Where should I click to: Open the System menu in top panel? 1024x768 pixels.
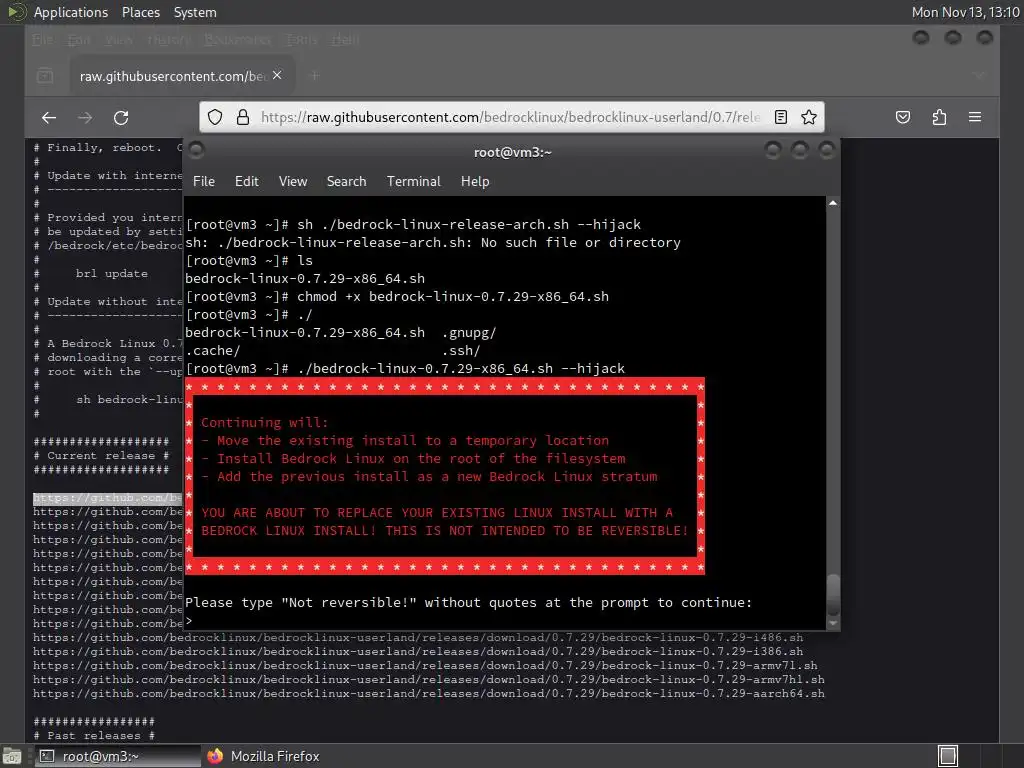pyautogui.click(x=195, y=12)
